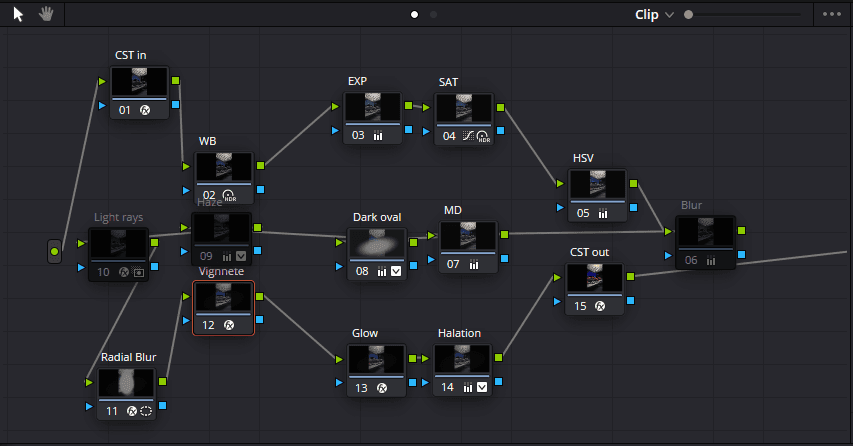Viewport: 853px width, 446px height.
Task: Toggle the checkbox icon on node 08
Action: (x=396, y=271)
